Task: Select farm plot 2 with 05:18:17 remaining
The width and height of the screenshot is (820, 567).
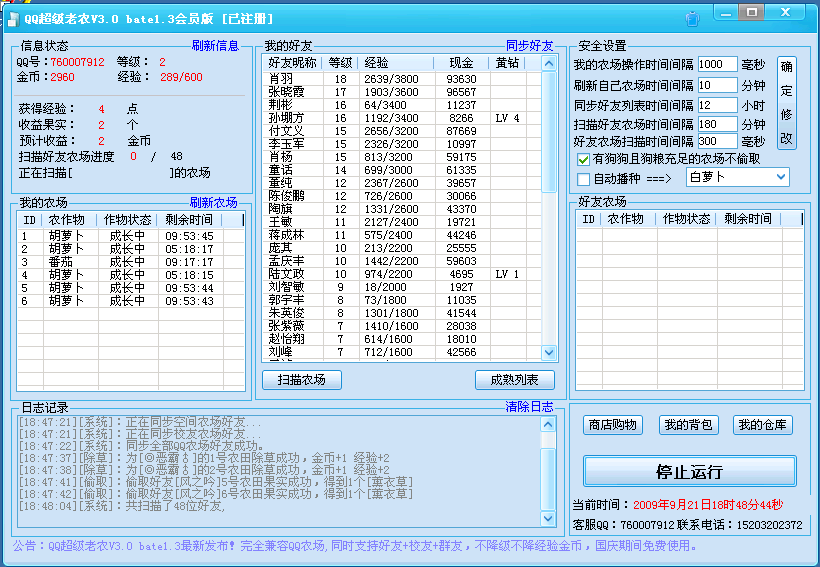Action: click(131, 249)
